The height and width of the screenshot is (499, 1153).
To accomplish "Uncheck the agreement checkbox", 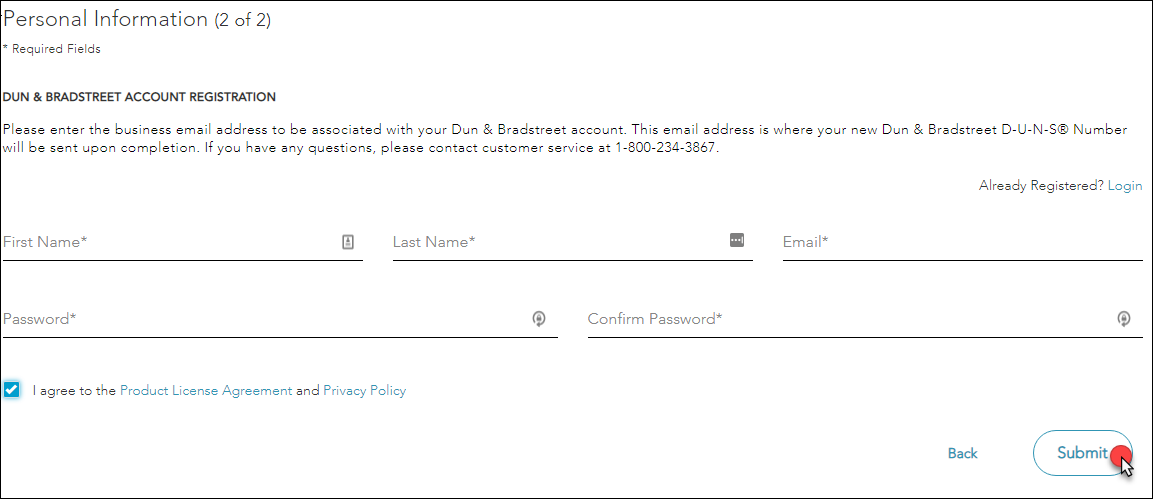I will coord(12,390).
